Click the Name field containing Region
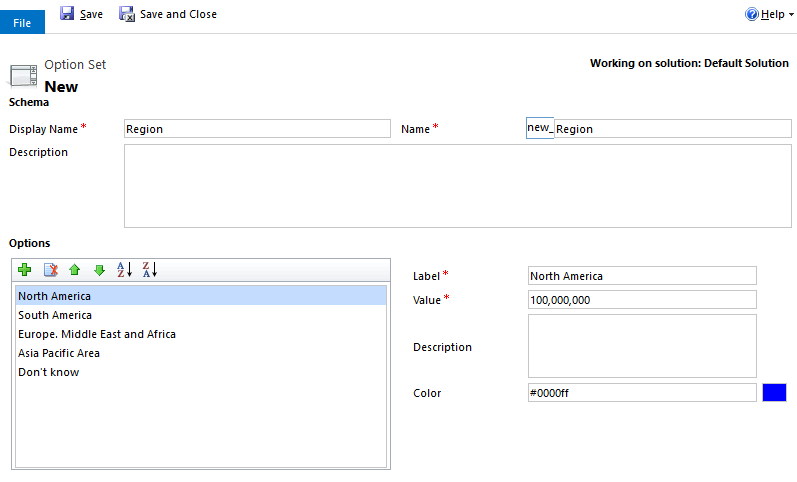Screen dimensions: 797x482 tap(672, 129)
